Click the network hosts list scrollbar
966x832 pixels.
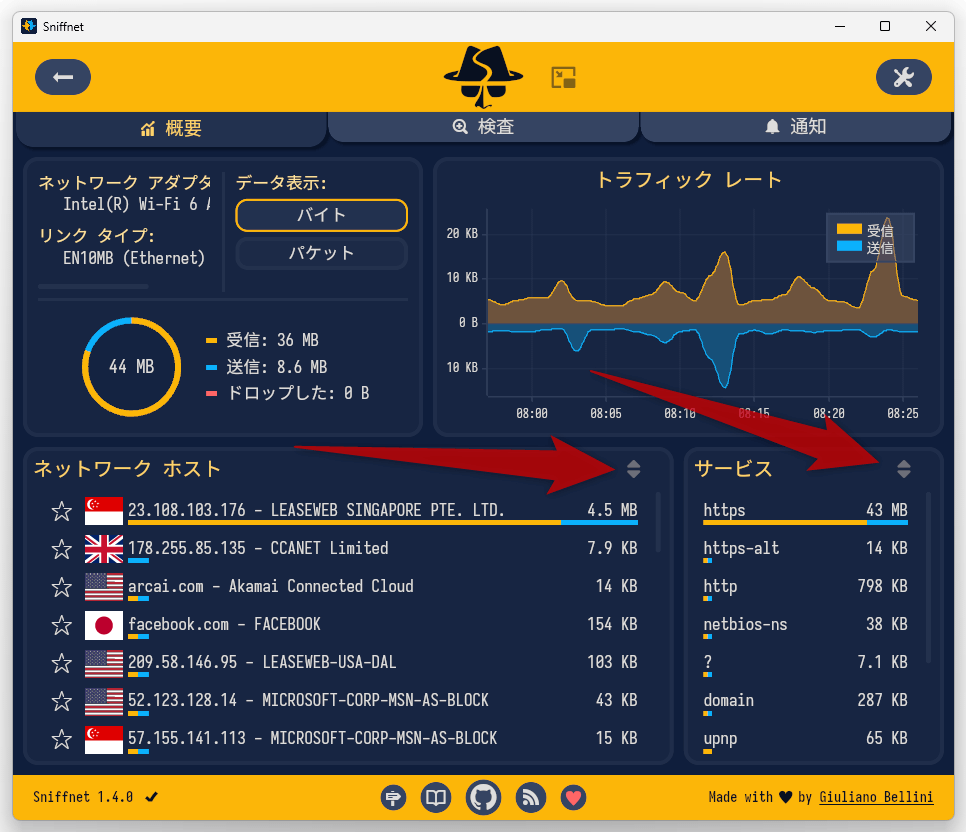[658, 523]
